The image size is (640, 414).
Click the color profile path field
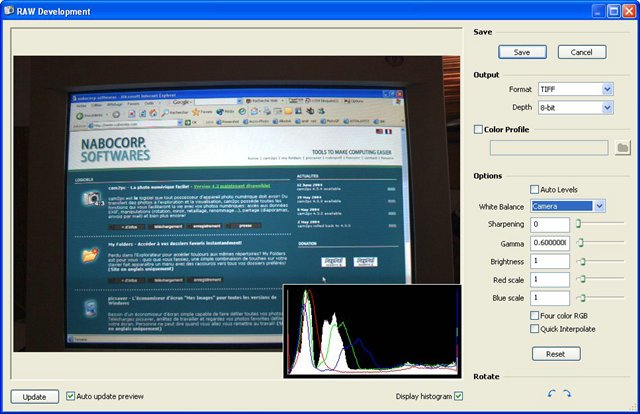(x=549, y=148)
